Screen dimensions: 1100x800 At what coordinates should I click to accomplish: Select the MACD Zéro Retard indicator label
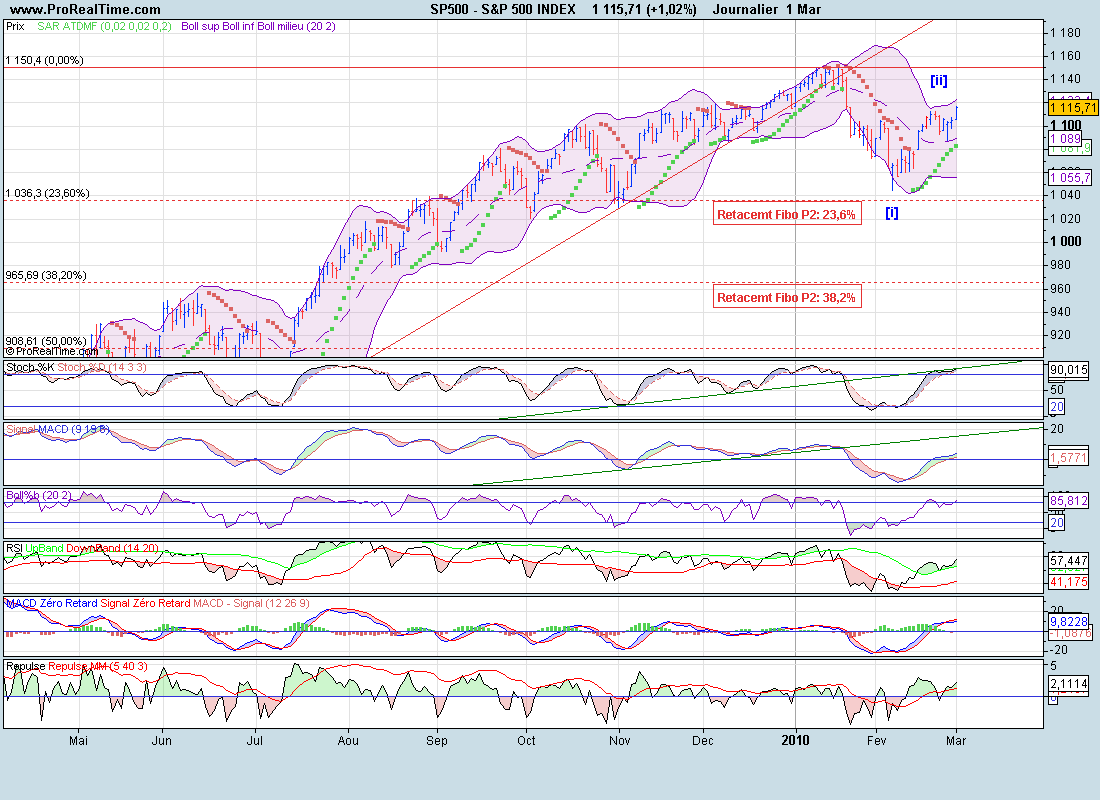[x=51, y=603]
